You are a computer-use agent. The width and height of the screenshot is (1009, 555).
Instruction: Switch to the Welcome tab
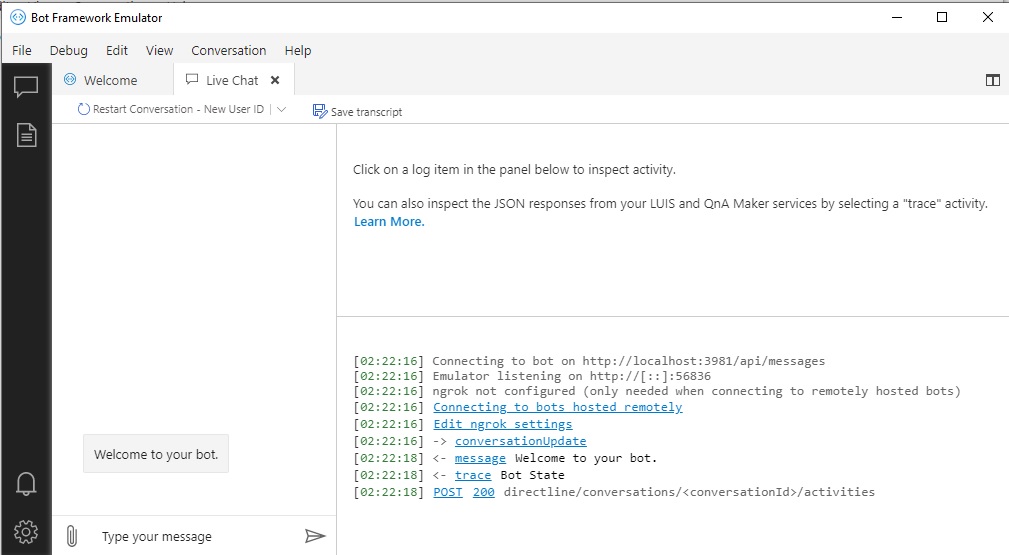point(101,80)
